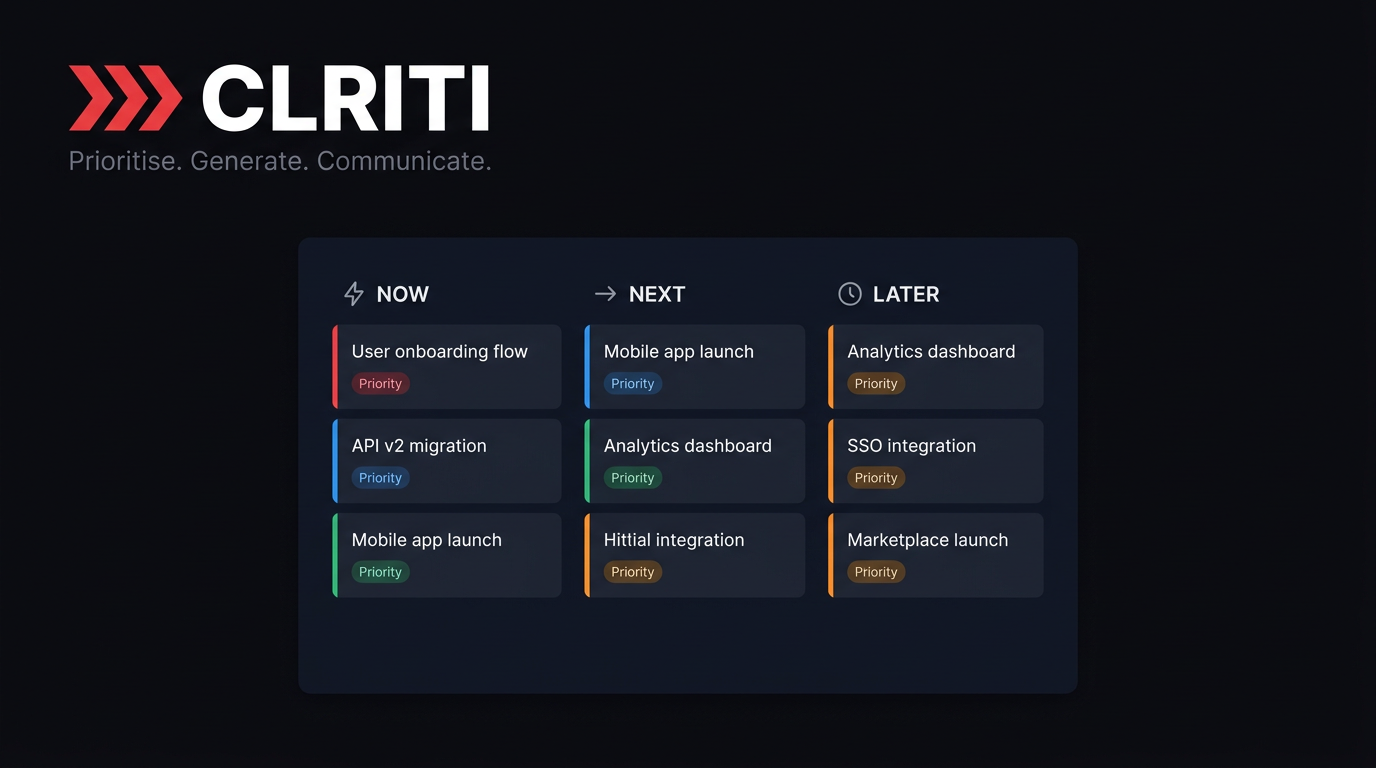Image resolution: width=1376 pixels, height=768 pixels.
Task: Click the red chevron logo icon
Action: 125,97
